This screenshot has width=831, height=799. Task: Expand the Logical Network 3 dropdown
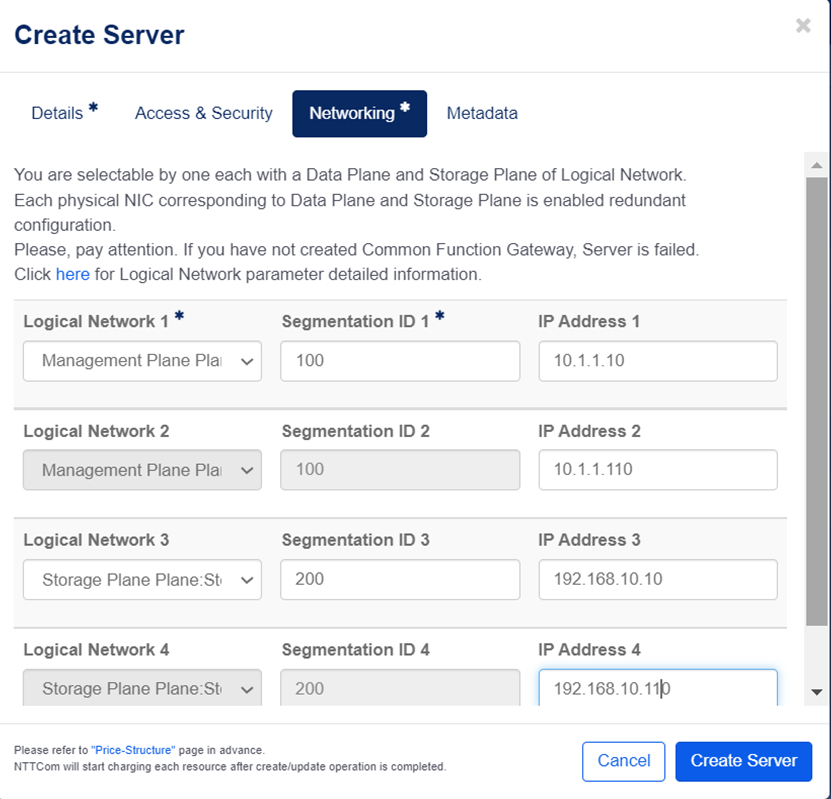(x=142, y=579)
